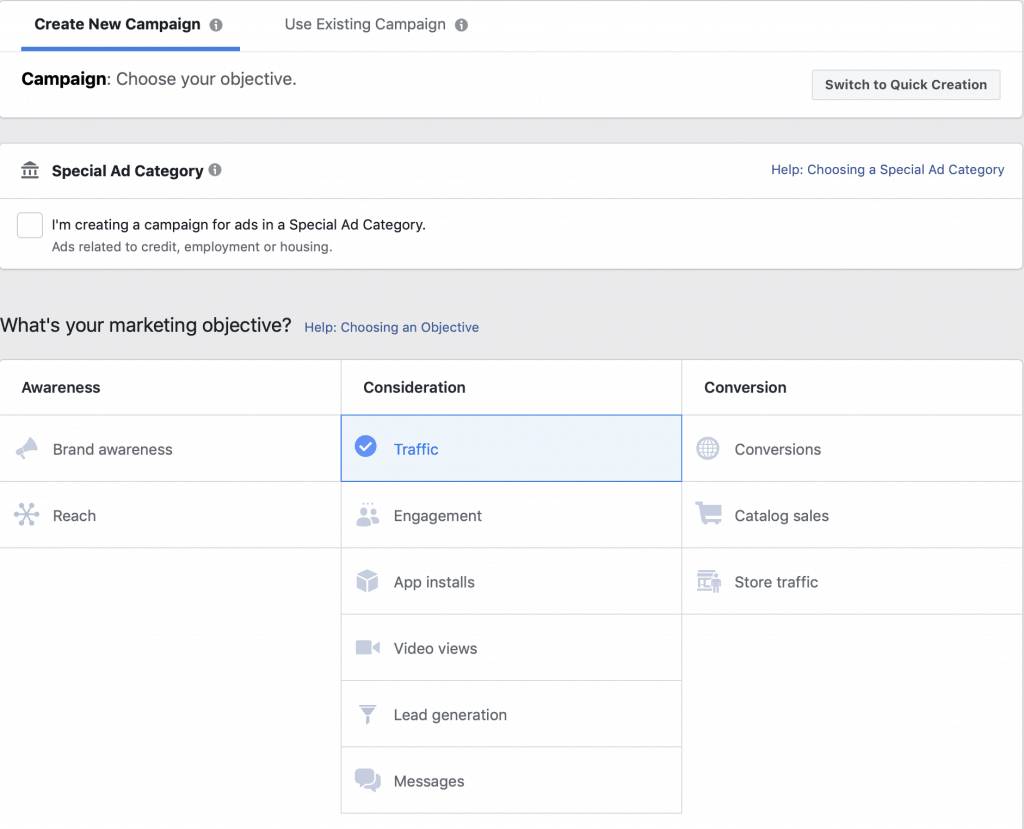Viewport: 1024px width, 829px height.
Task: Click info icon next to Create New Campaign
Action: [x=216, y=25]
